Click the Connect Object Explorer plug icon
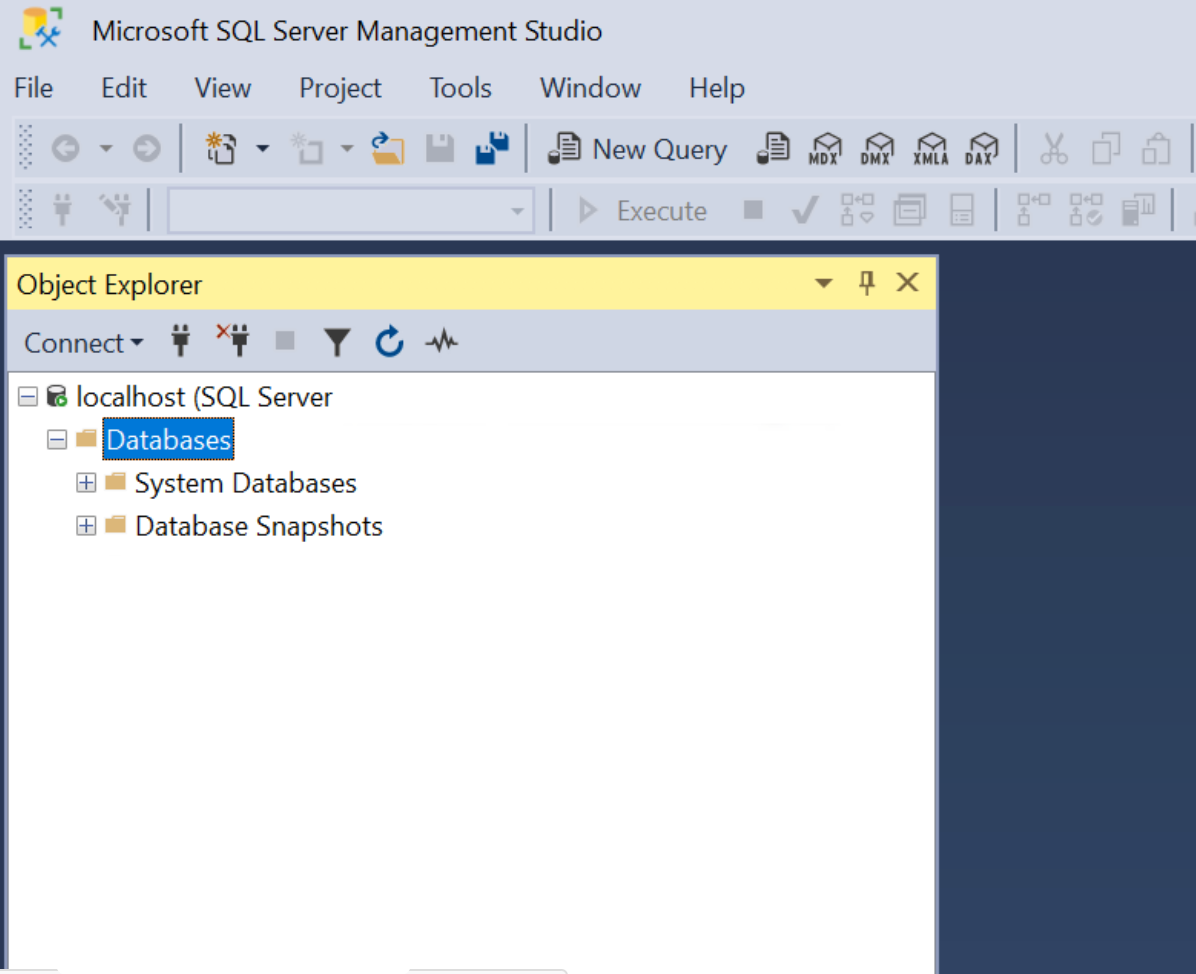The height and width of the screenshot is (974, 1196). [x=180, y=341]
